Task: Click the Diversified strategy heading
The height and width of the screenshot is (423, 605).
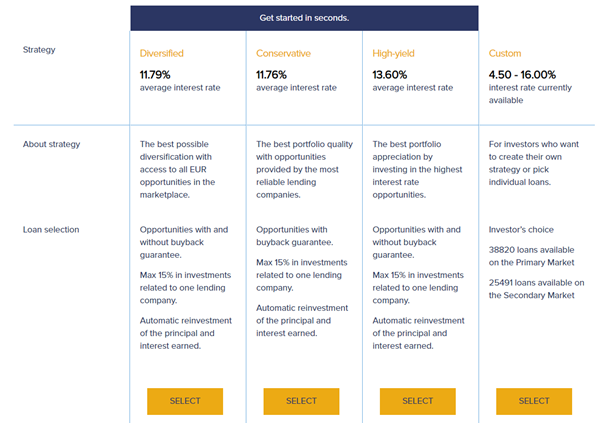Action: click(x=162, y=53)
